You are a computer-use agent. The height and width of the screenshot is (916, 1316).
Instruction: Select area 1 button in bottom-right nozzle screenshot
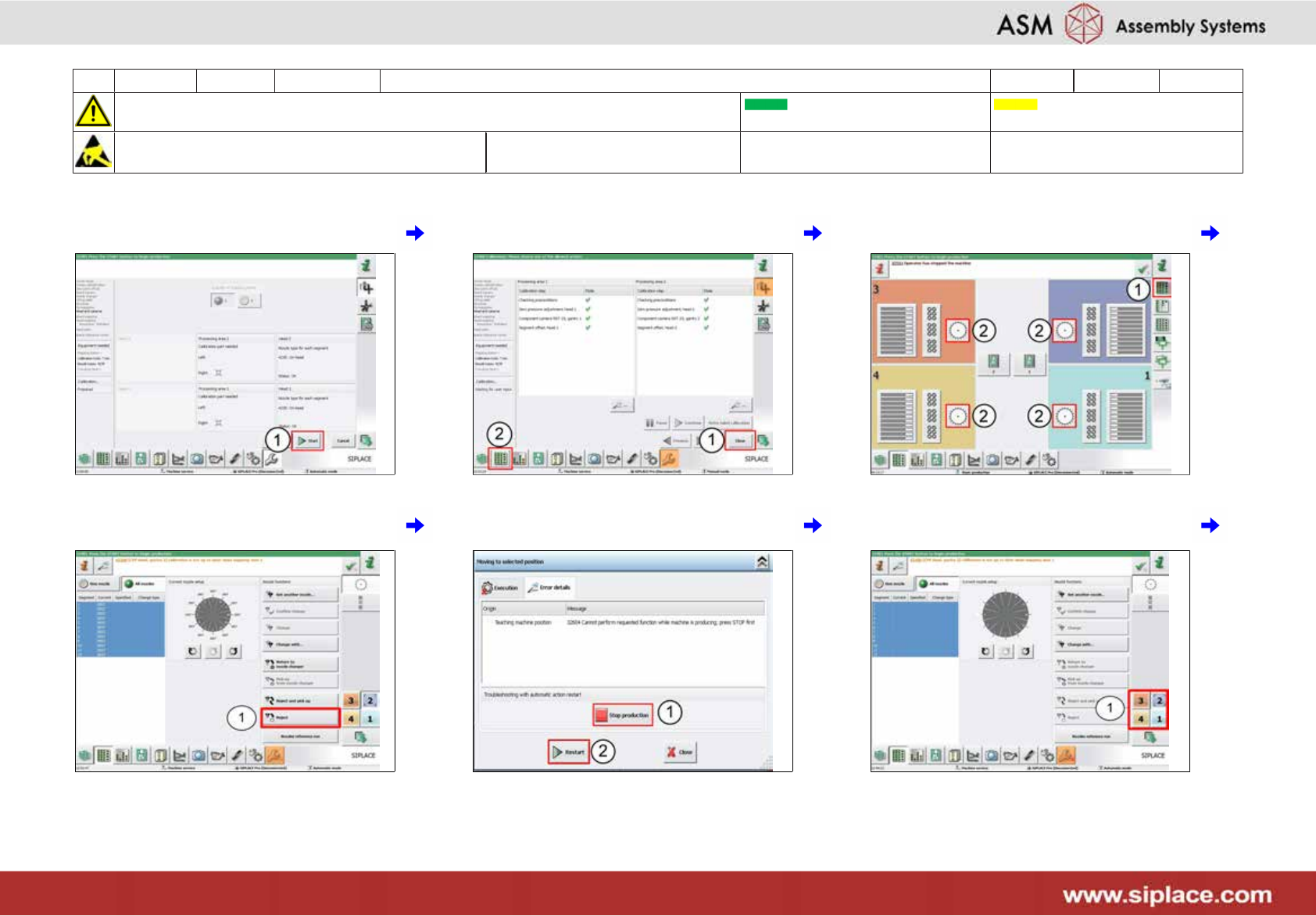tap(1160, 718)
